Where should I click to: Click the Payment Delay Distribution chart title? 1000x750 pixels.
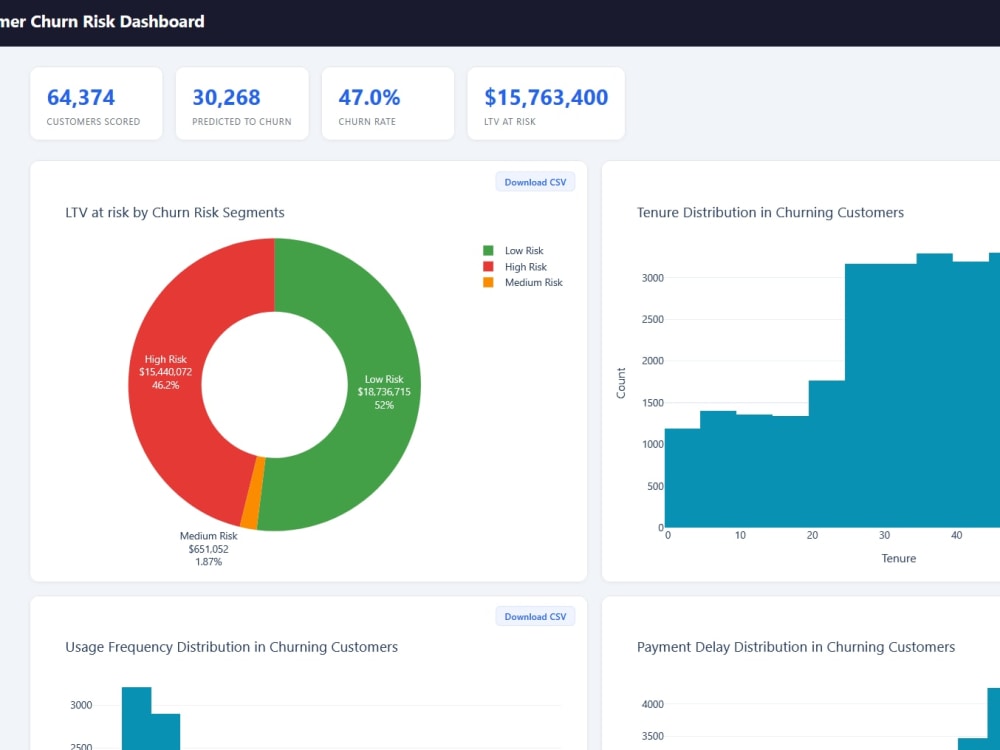[x=796, y=647]
